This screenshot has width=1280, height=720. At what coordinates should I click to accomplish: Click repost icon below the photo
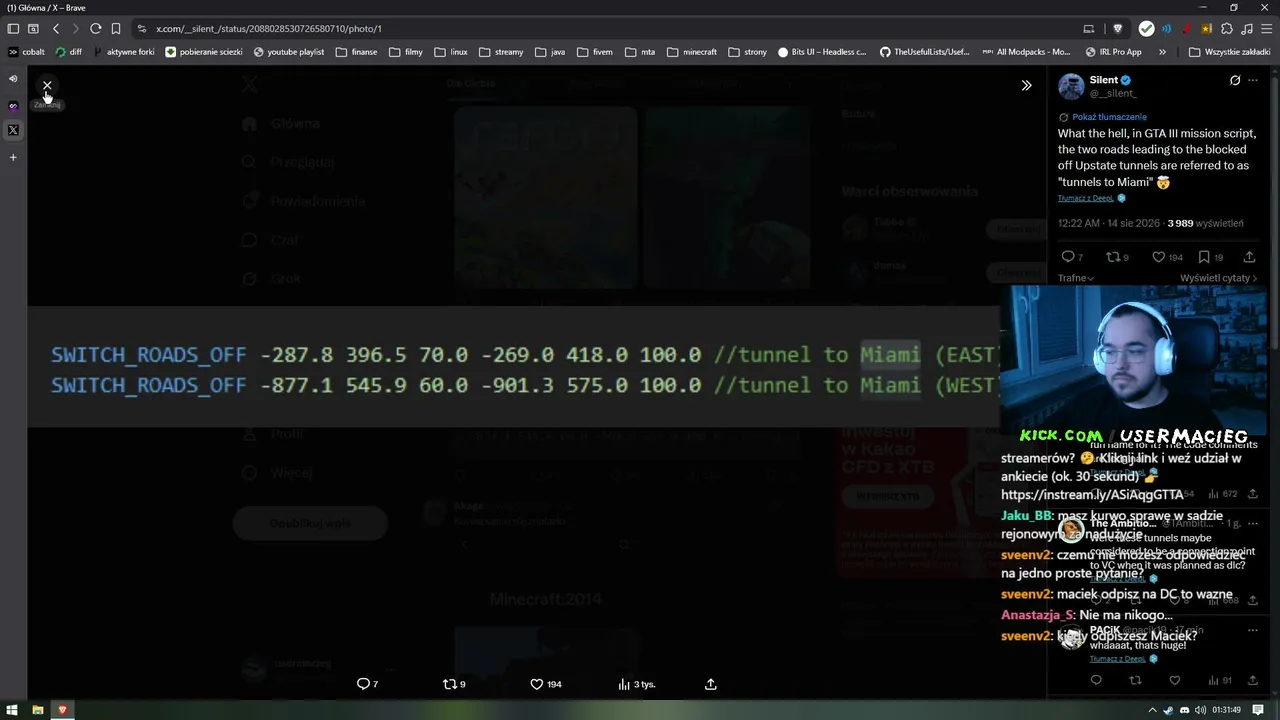(450, 684)
